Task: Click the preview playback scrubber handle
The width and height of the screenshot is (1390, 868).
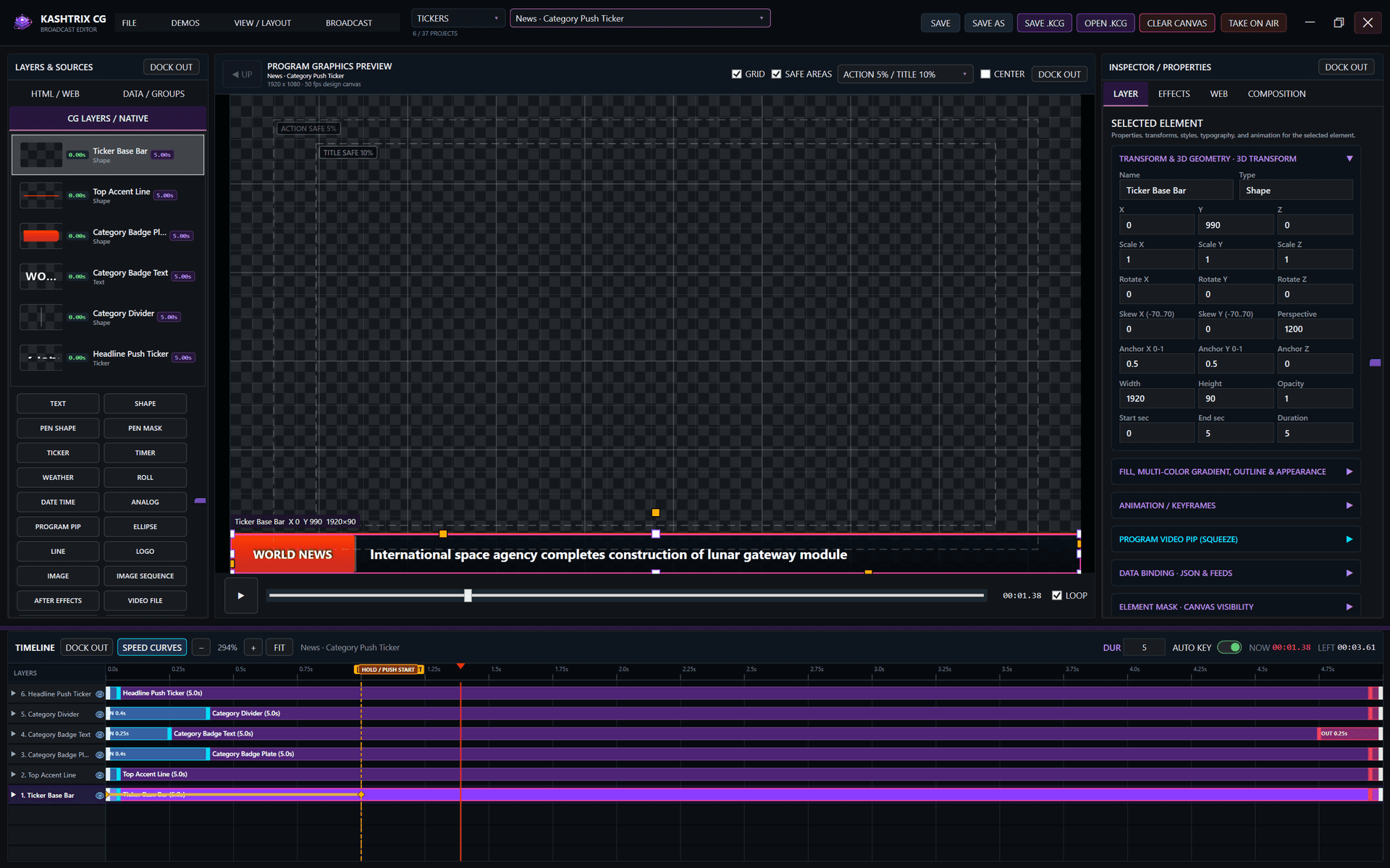Action: (x=468, y=595)
